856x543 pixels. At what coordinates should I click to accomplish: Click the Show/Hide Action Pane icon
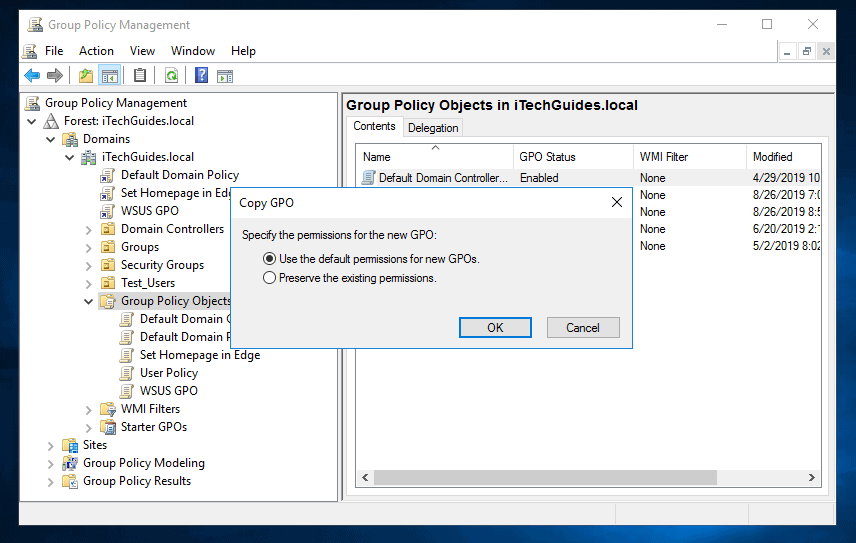225,75
